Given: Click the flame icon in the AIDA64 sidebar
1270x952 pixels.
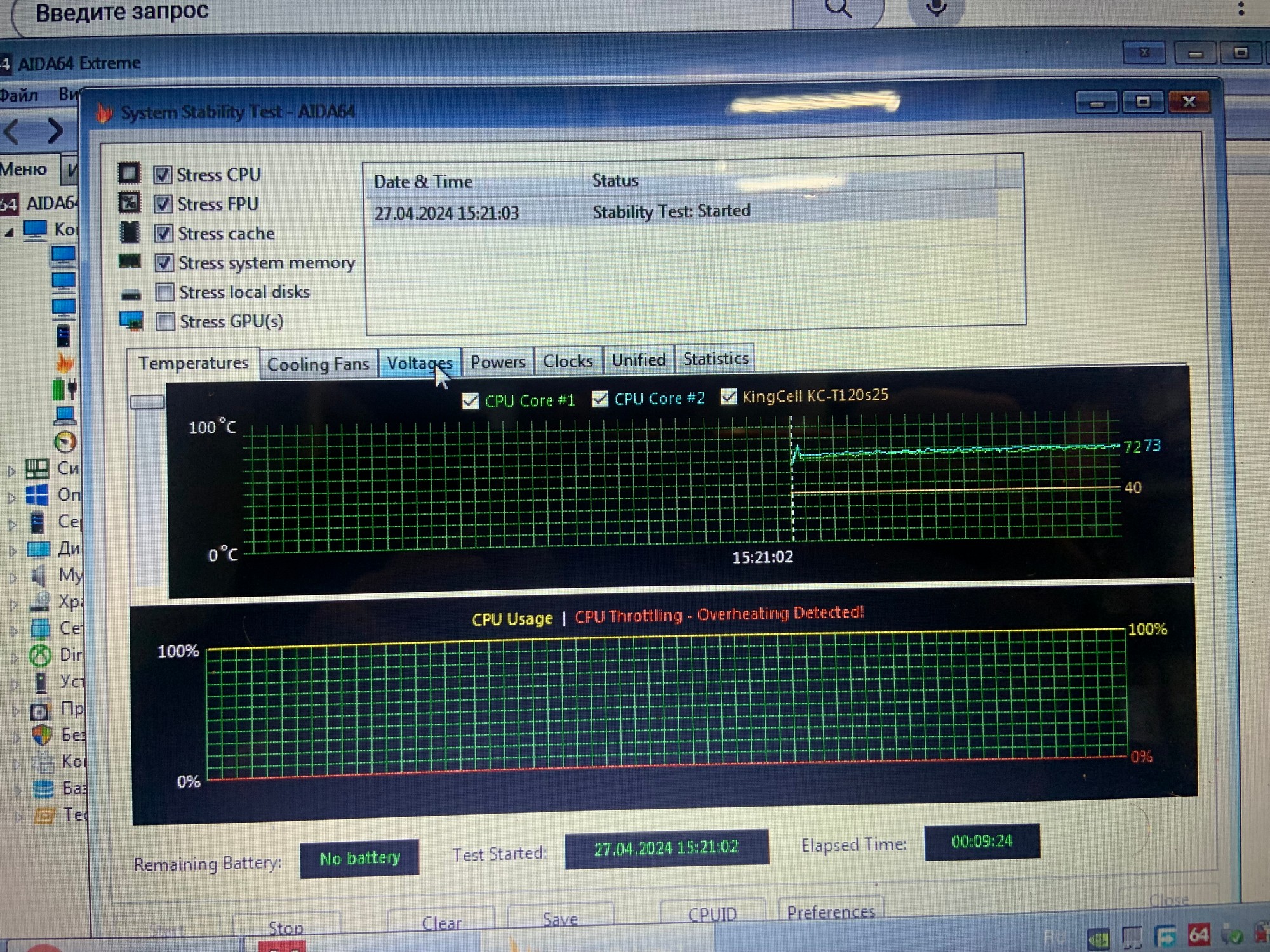Looking at the screenshot, I should (x=65, y=362).
